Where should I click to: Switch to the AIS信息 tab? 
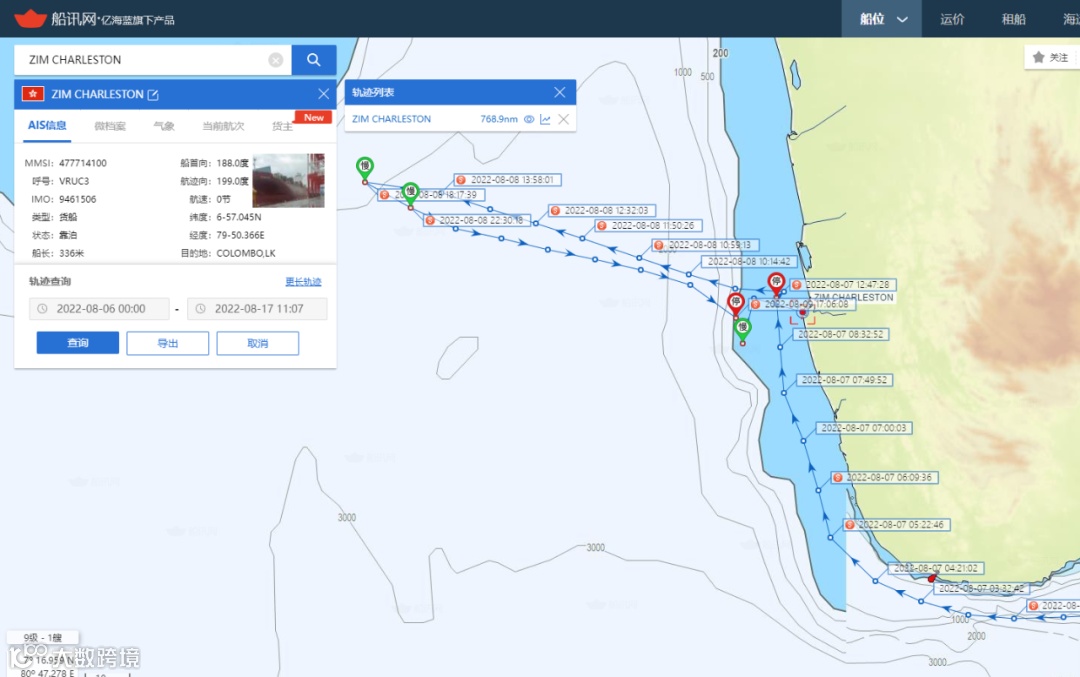(x=47, y=125)
